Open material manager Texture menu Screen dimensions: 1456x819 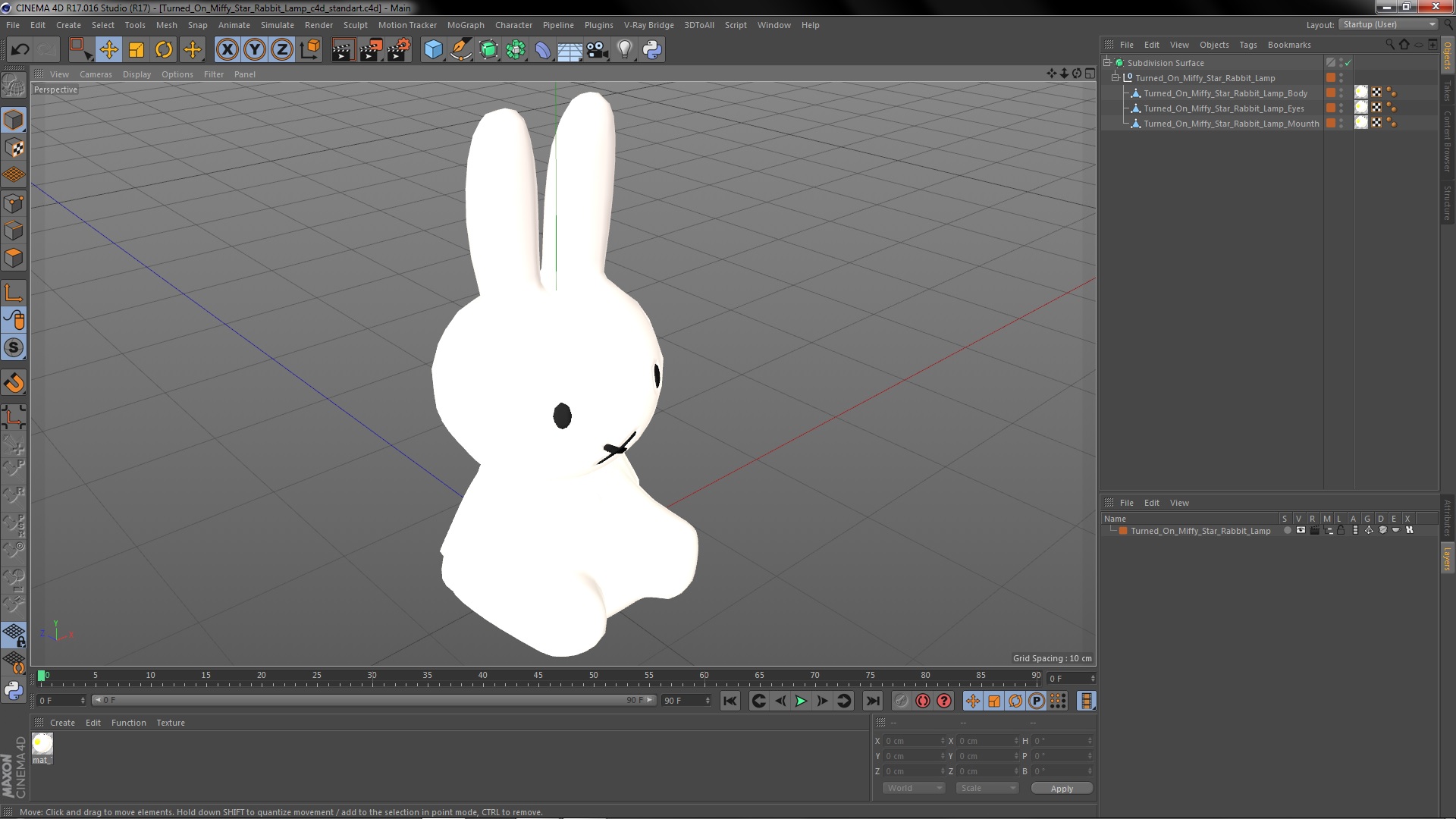click(x=171, y=723)
